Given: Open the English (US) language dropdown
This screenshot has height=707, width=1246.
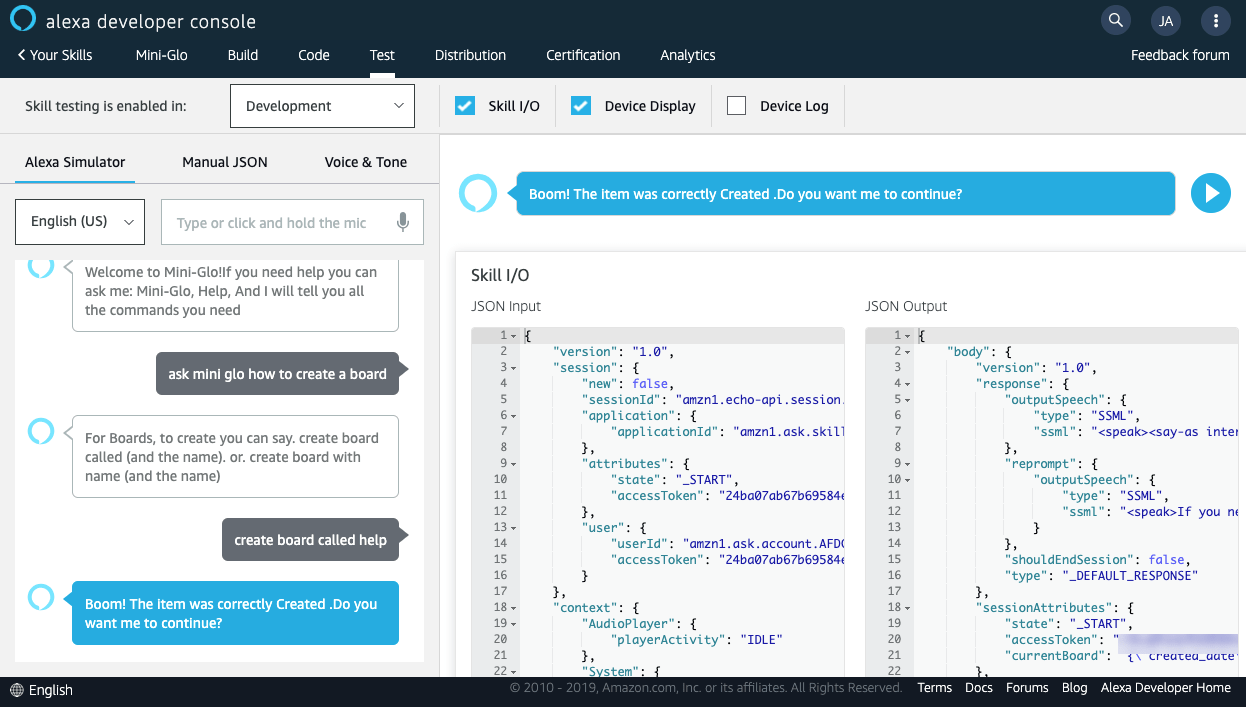Looking at the screenshot, I should (x=80, y=222).
